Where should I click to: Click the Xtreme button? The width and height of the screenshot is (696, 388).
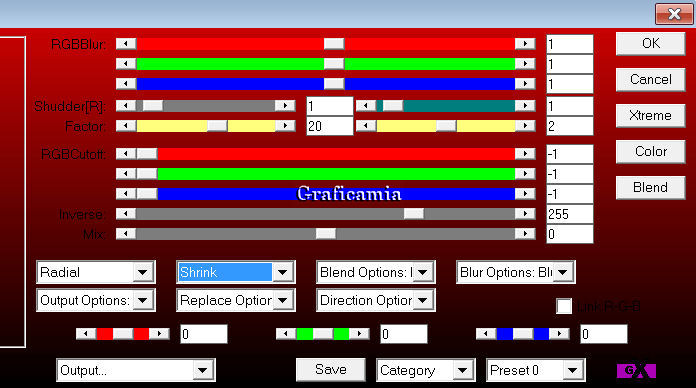[x=650, y=115]
